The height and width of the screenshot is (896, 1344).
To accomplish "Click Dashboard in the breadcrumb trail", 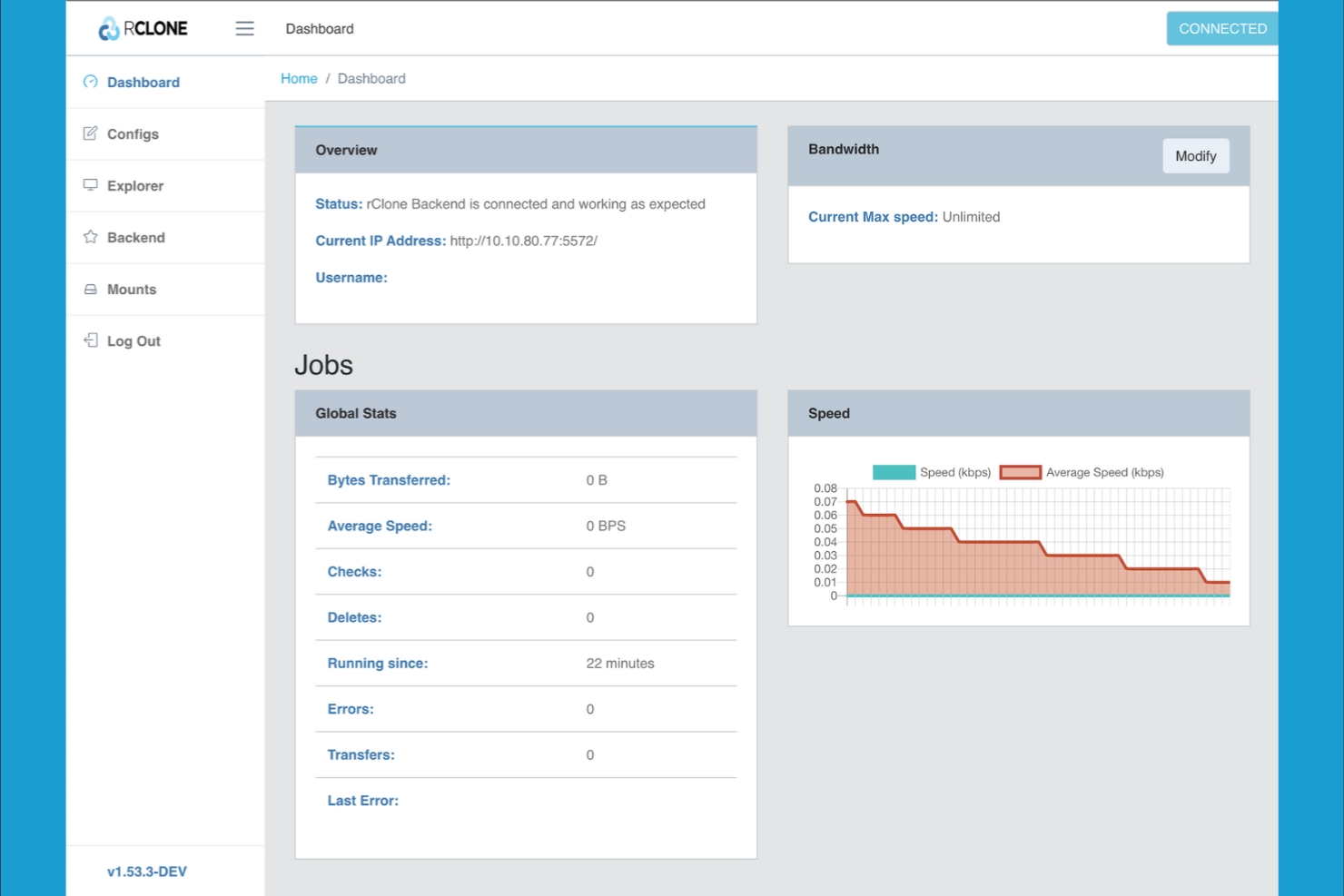I will [x=371, y=78].
